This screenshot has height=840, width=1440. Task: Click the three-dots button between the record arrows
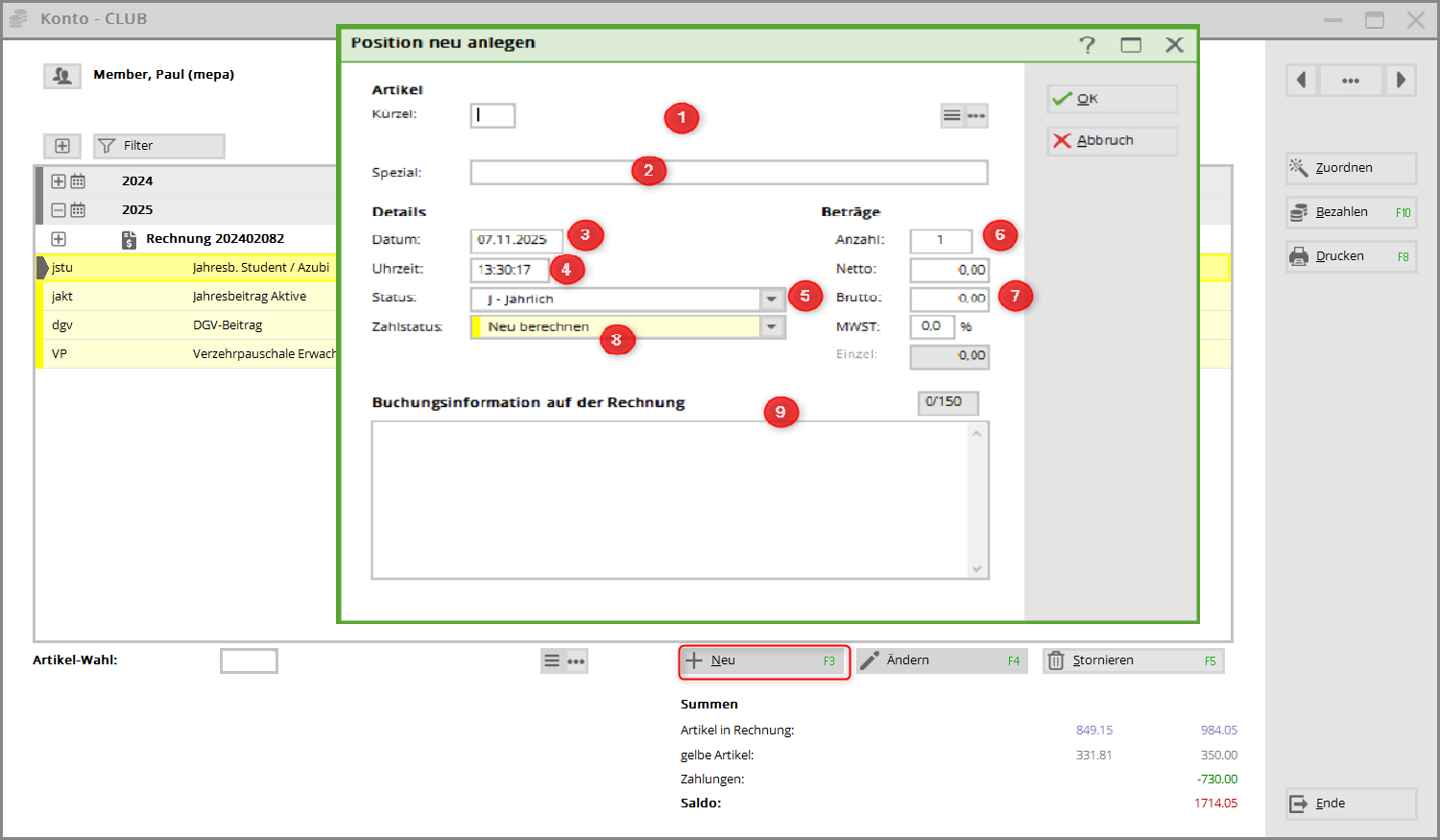[1351, 80]
